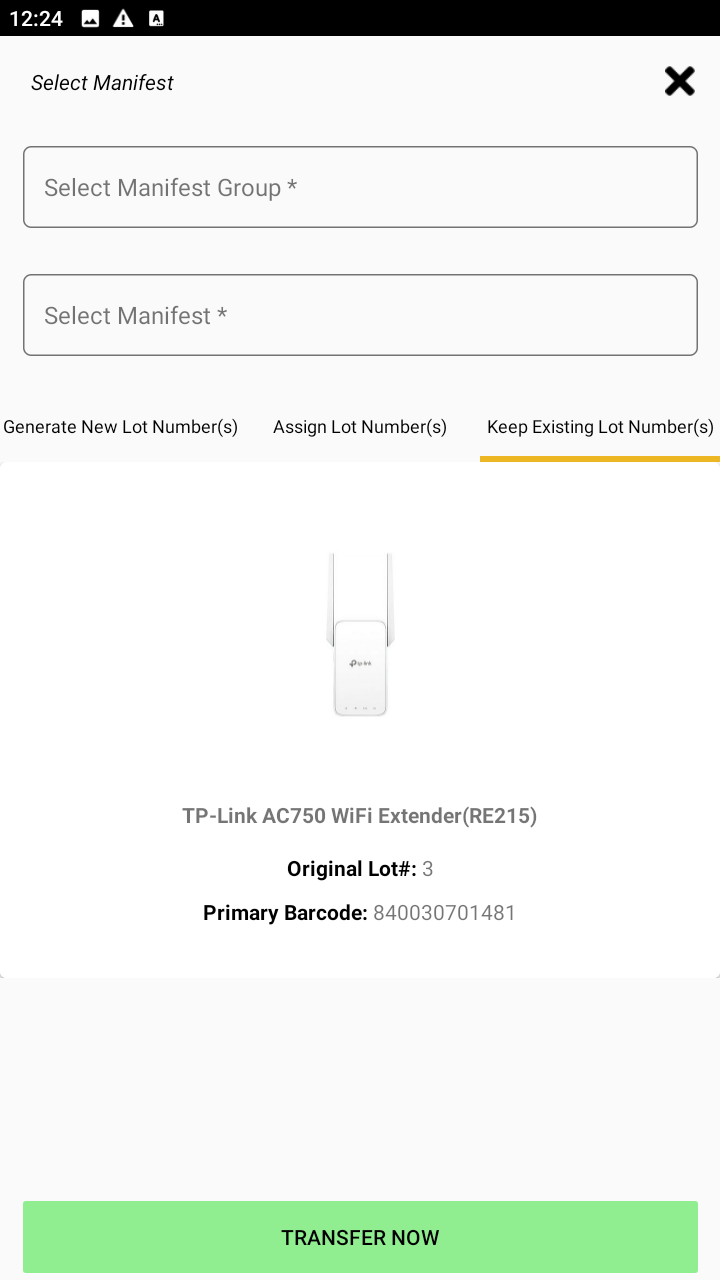
Task: Tap the Primary Barcode label
Action: coord(285,913)
